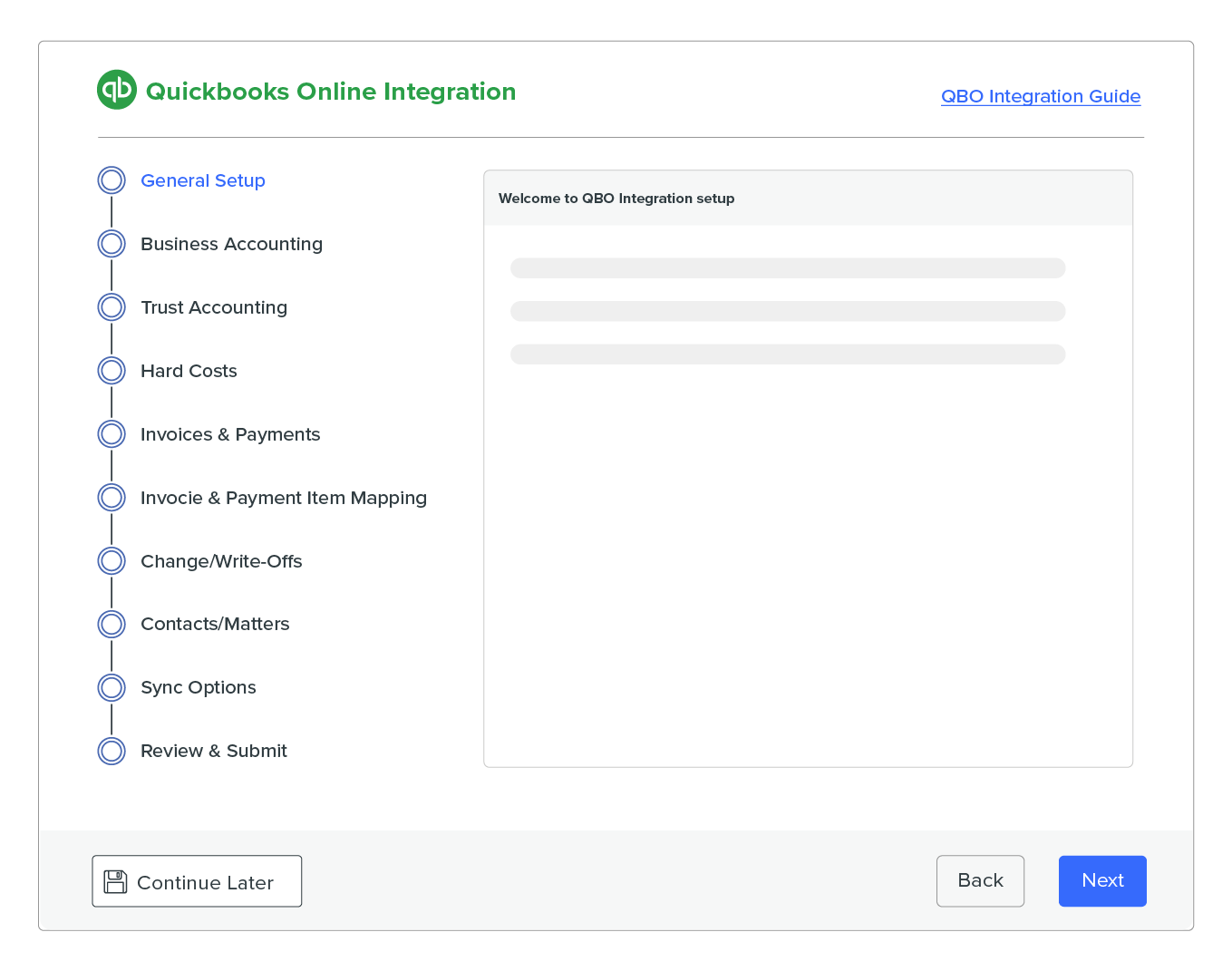
Task: Click the Back button
Action: pyautogui.click(x=980, y=880)
